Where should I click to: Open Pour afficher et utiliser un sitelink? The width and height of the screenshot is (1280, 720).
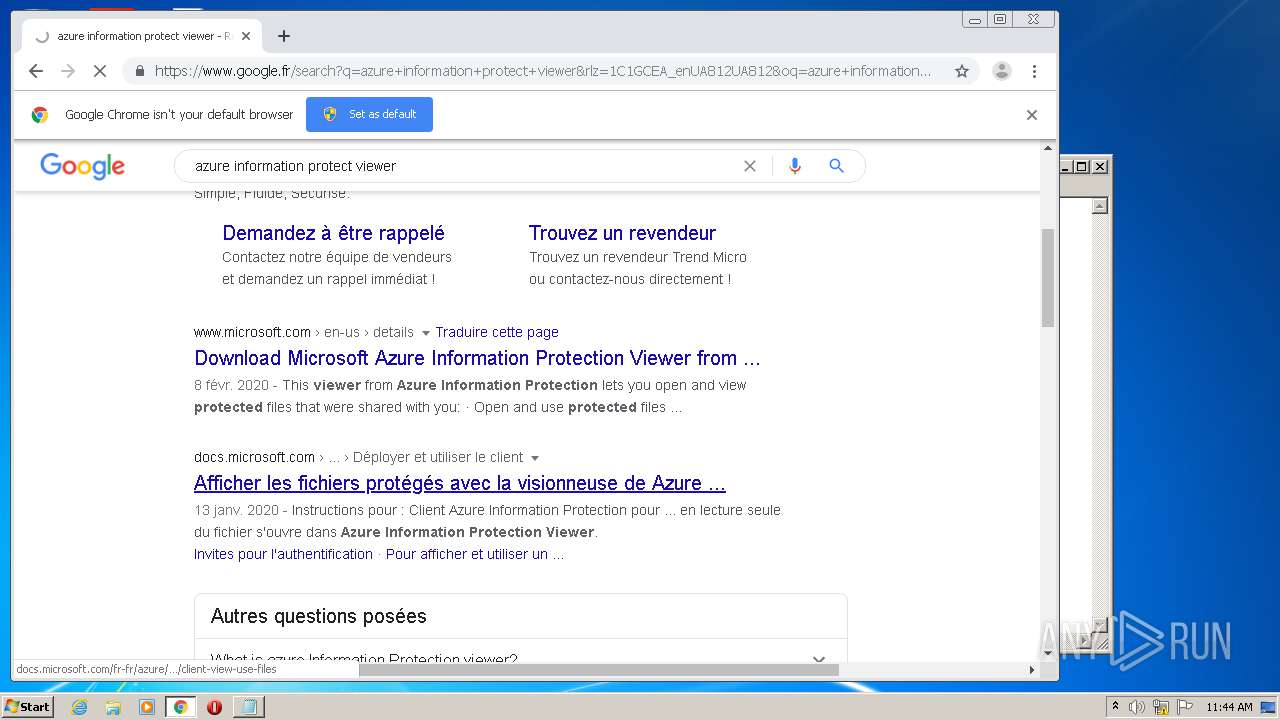coord(475,554)
